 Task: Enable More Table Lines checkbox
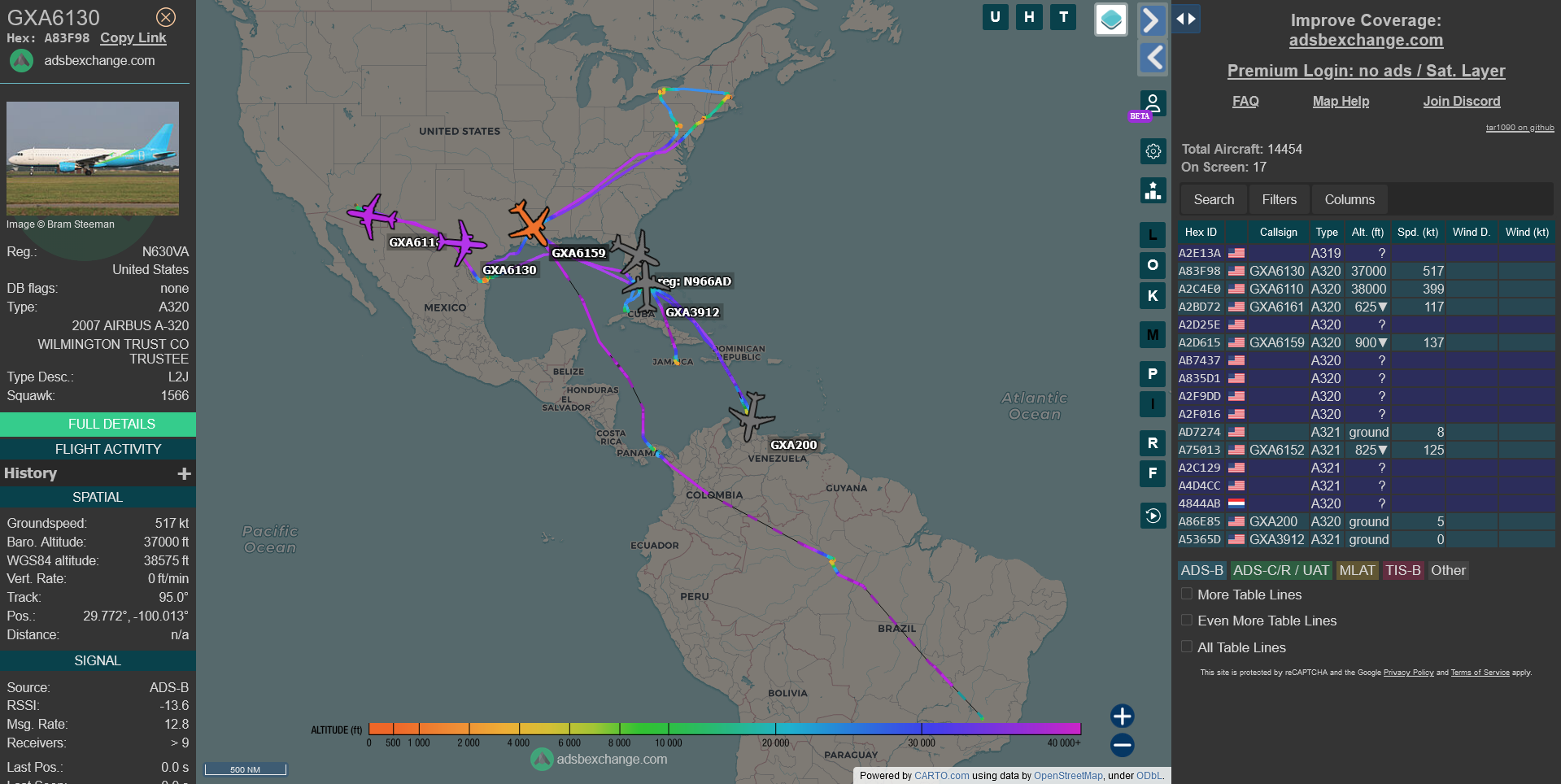pos(1187,595)
